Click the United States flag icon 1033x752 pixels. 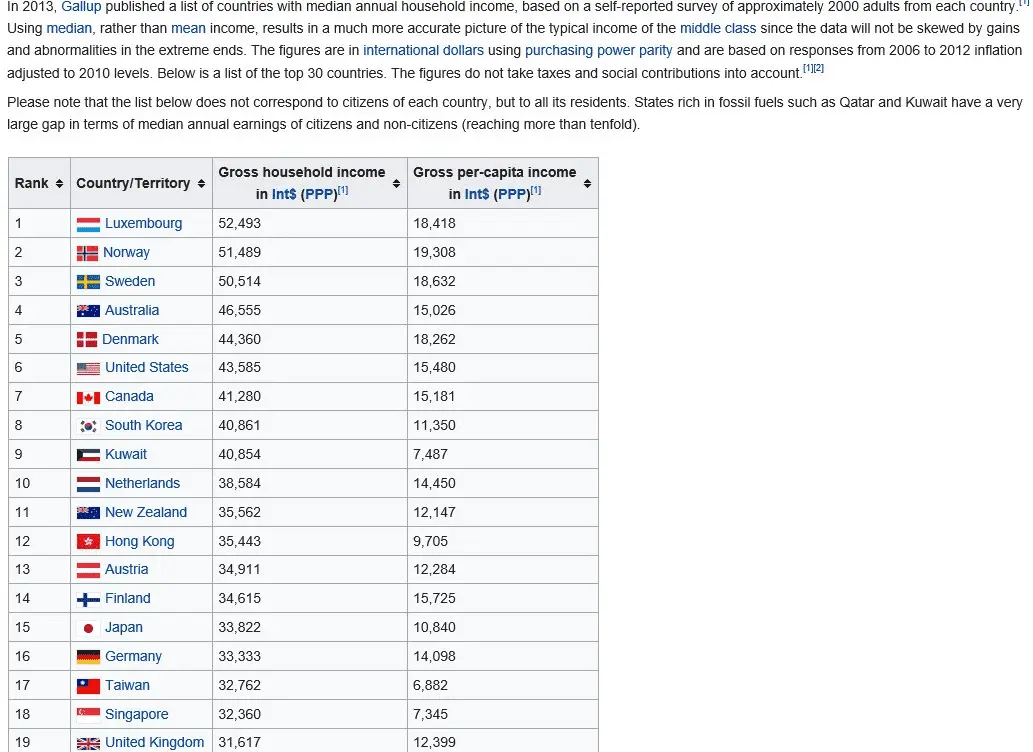tap(88, 368)
